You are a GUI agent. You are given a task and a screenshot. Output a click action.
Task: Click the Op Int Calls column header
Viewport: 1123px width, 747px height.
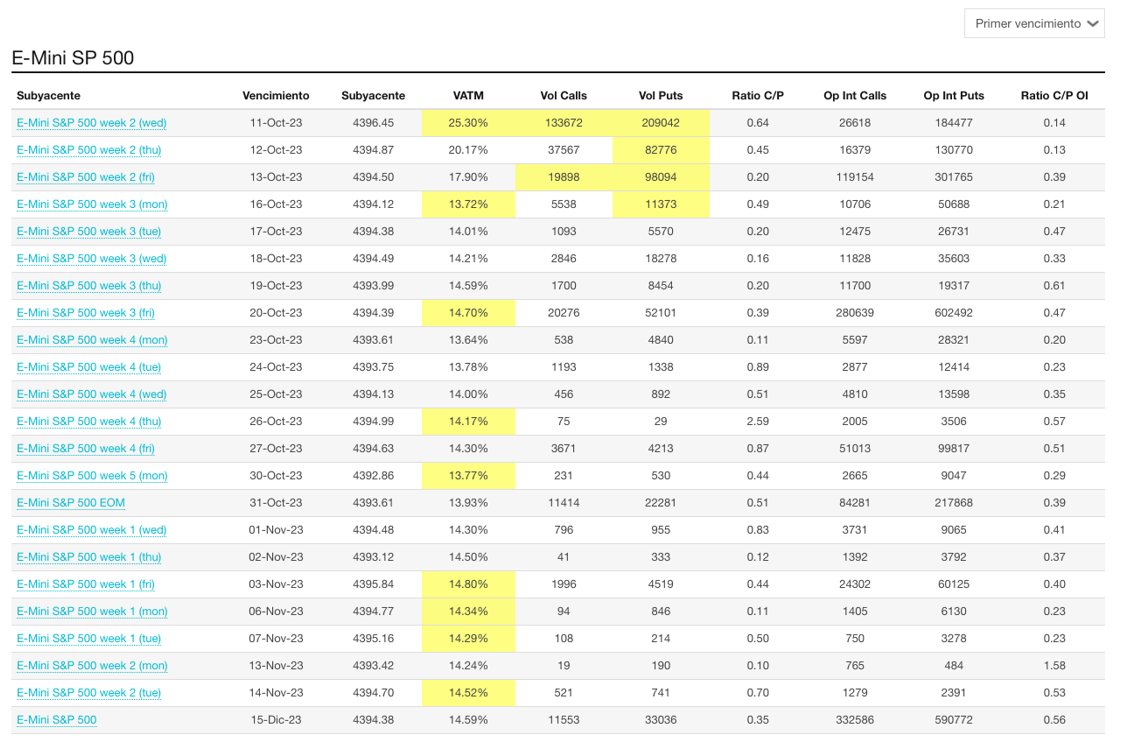(855, 96)
